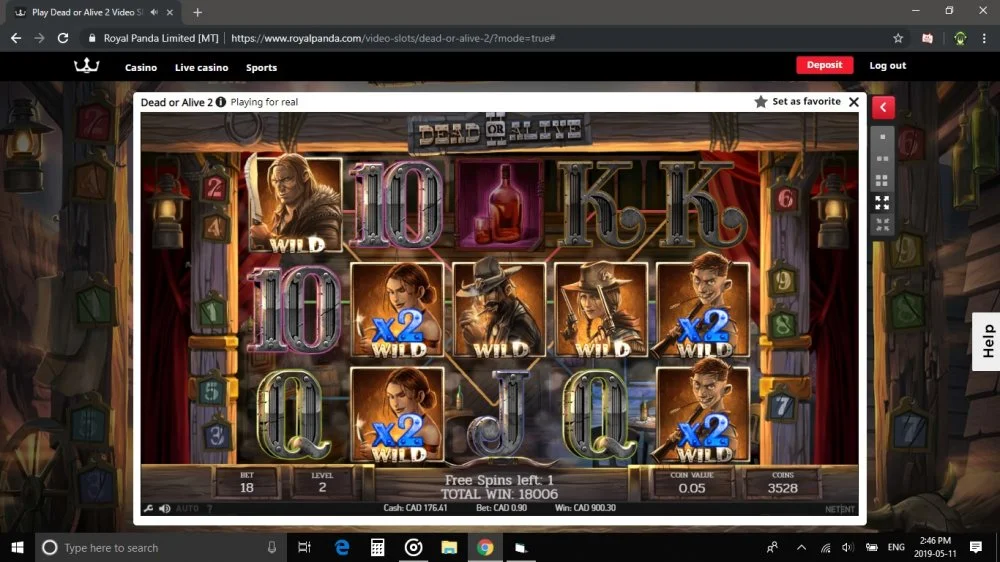The width and height of the screenshot is (1000, 562).
Task: Click the taskbar microphone icon
Action: click(x=272, y=547)
